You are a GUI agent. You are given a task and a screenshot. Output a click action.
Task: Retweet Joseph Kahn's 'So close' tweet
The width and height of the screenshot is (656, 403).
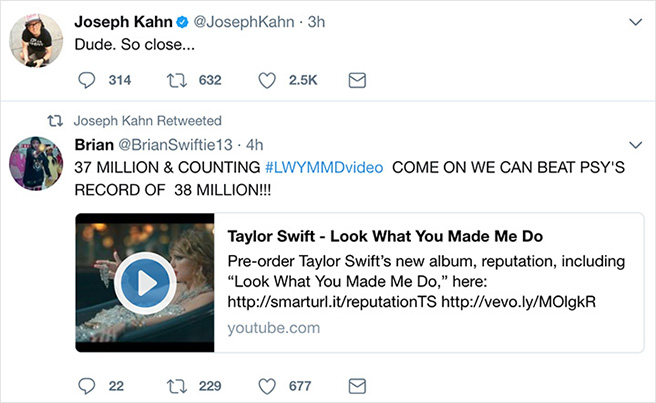coord(177,80)
